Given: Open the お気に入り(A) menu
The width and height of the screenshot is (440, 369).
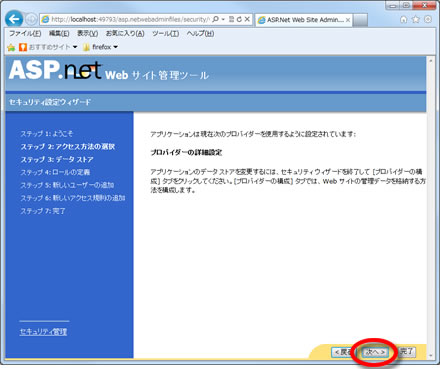Looking at the screenshot, I should (x=125, y=33).
